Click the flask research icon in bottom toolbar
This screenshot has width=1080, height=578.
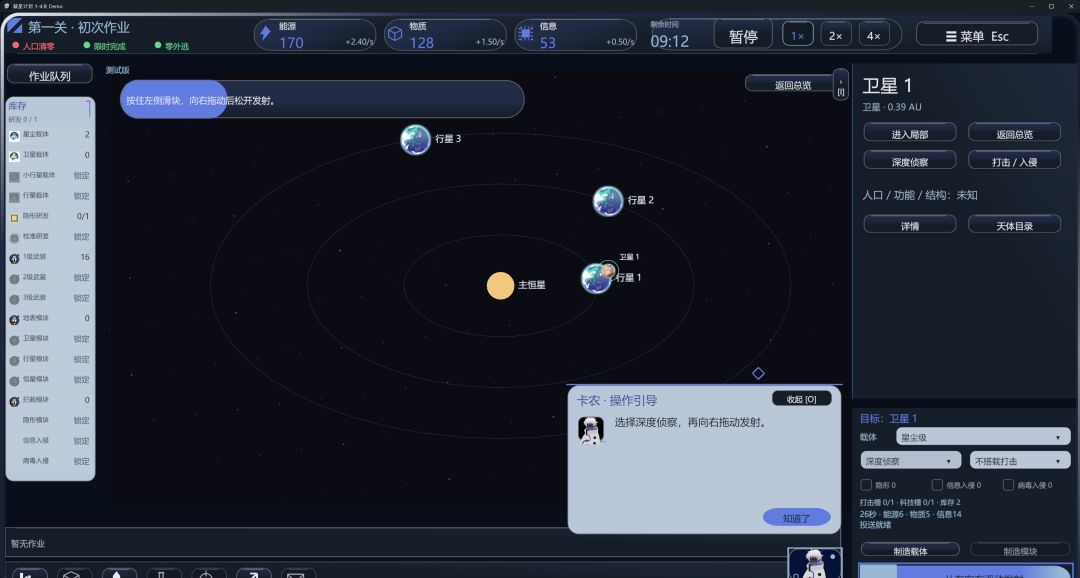[x=164, y=574]
